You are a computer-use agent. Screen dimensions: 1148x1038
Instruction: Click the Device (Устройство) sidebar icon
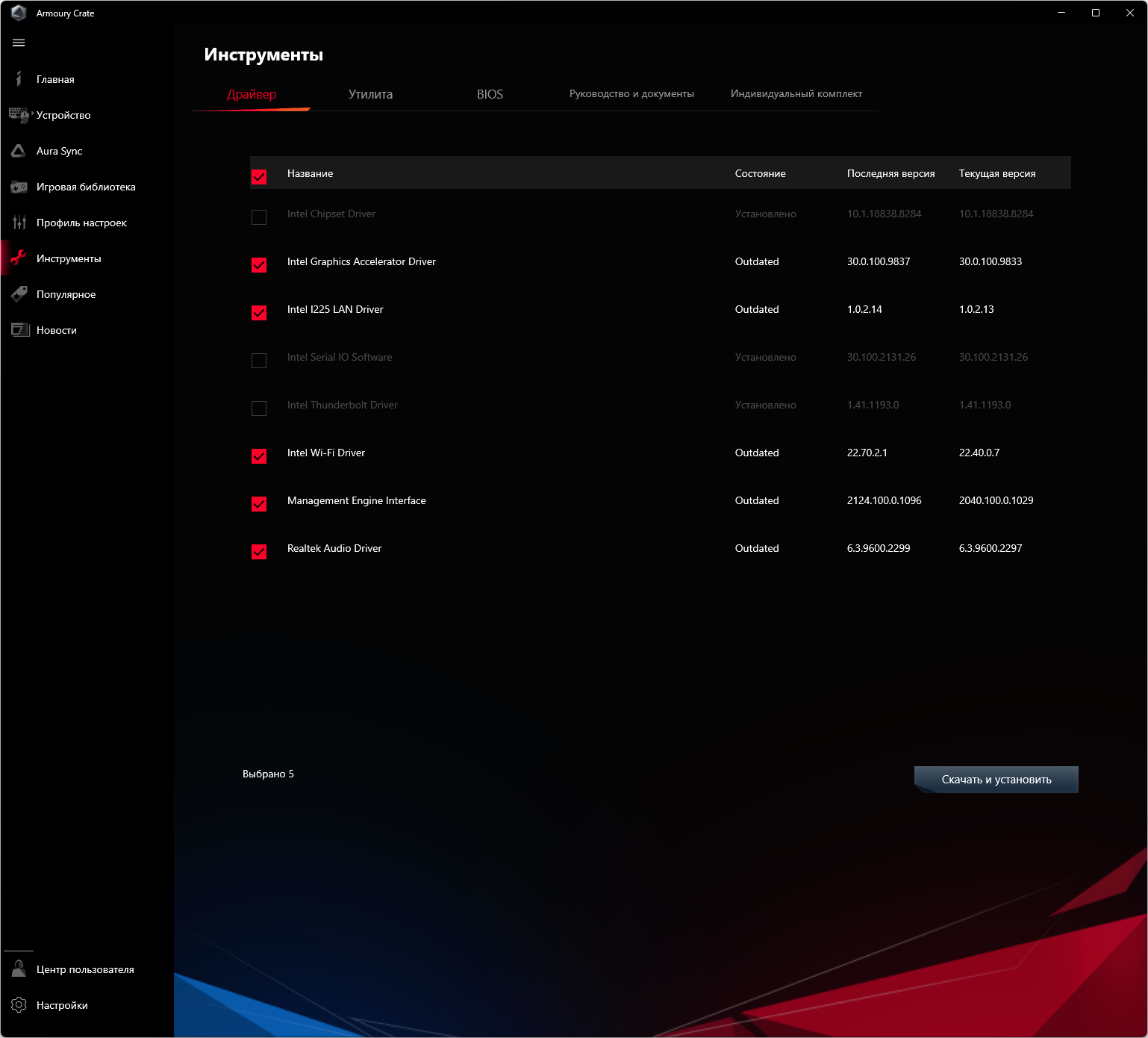pyautogui.click(x=19, y=115)
